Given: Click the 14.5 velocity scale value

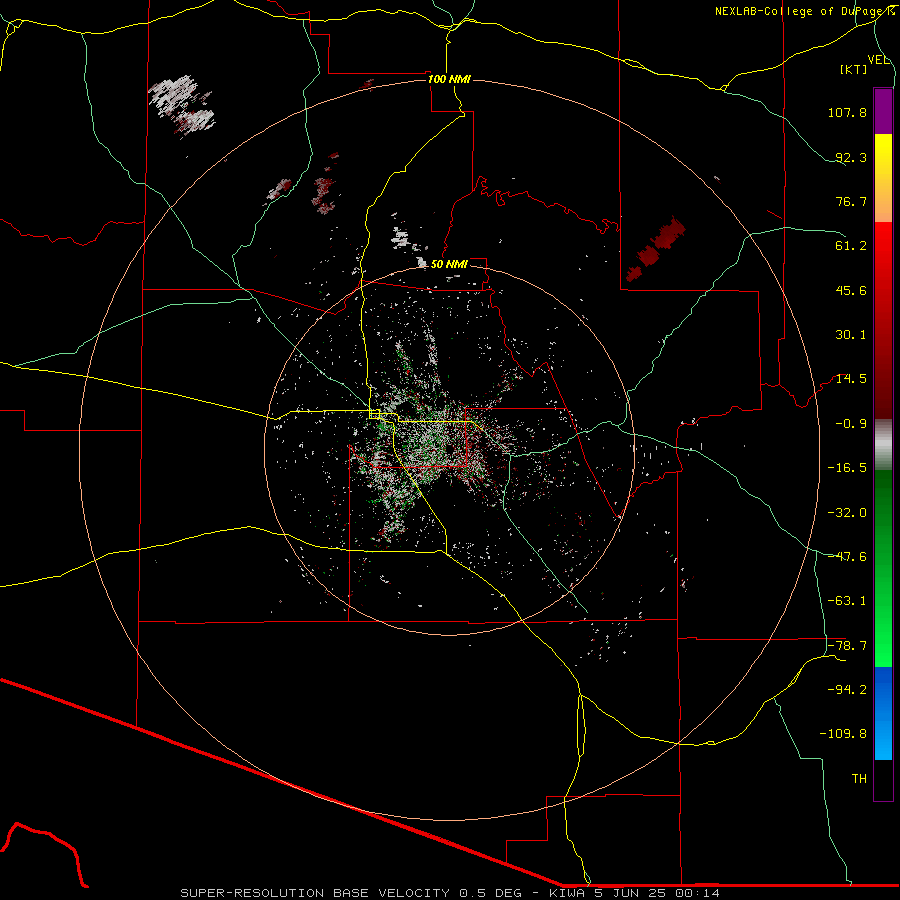Looking at the screenshot, I should (851, 379).
